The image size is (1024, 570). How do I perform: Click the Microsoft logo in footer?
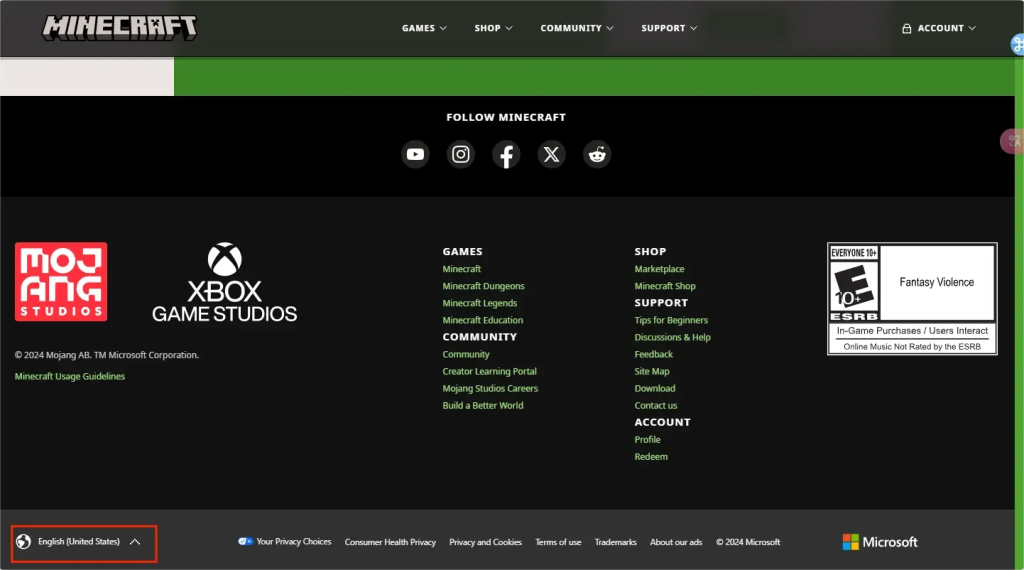point(880,542)
